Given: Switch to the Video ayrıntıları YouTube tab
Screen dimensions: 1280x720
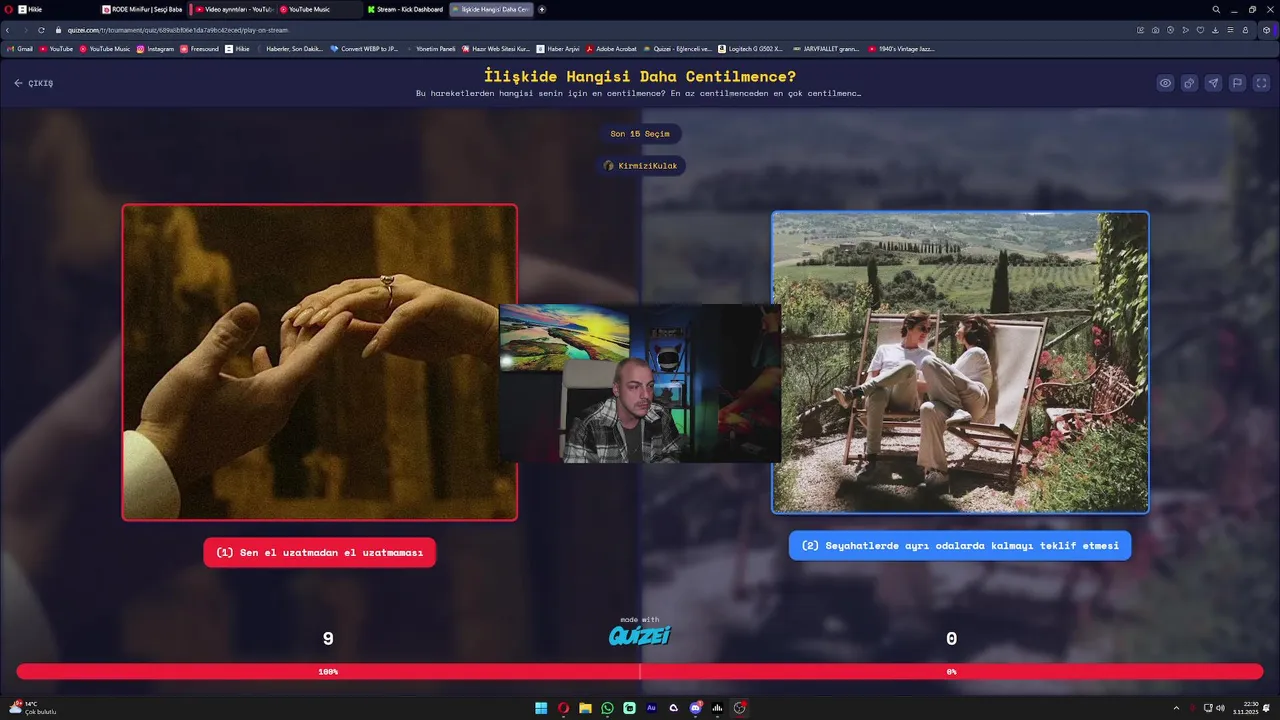Looking at the screenshot, I should coord(233,9).
